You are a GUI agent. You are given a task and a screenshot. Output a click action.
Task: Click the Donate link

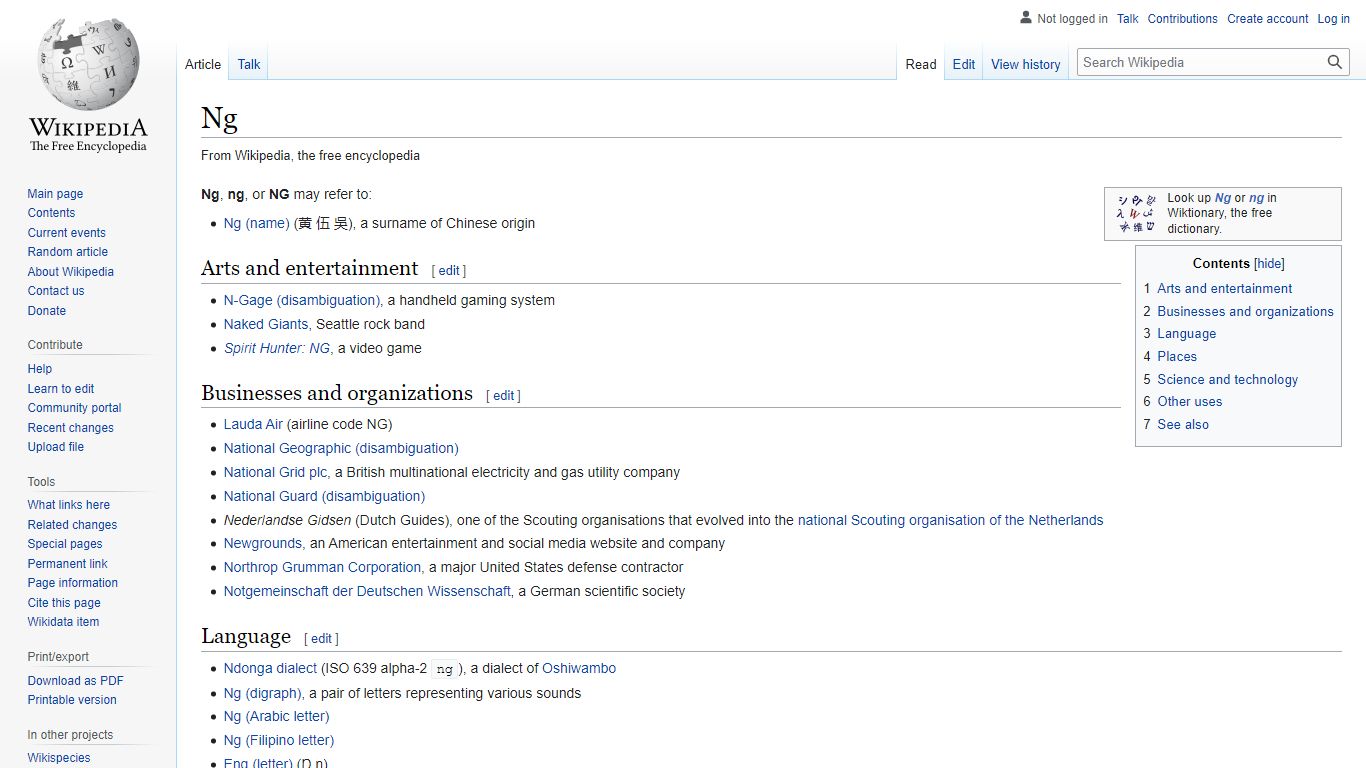47,311
